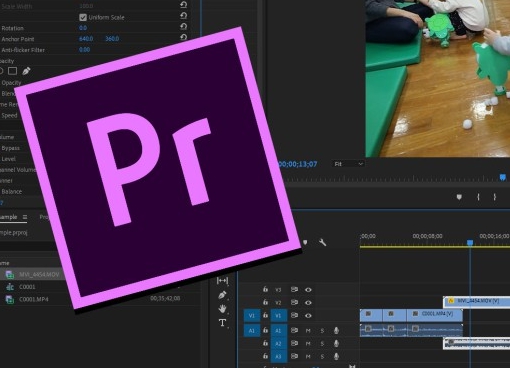Reset the Scale Width parameter
This screenshot has width=510, height=368.
click(x=184, y=5)
